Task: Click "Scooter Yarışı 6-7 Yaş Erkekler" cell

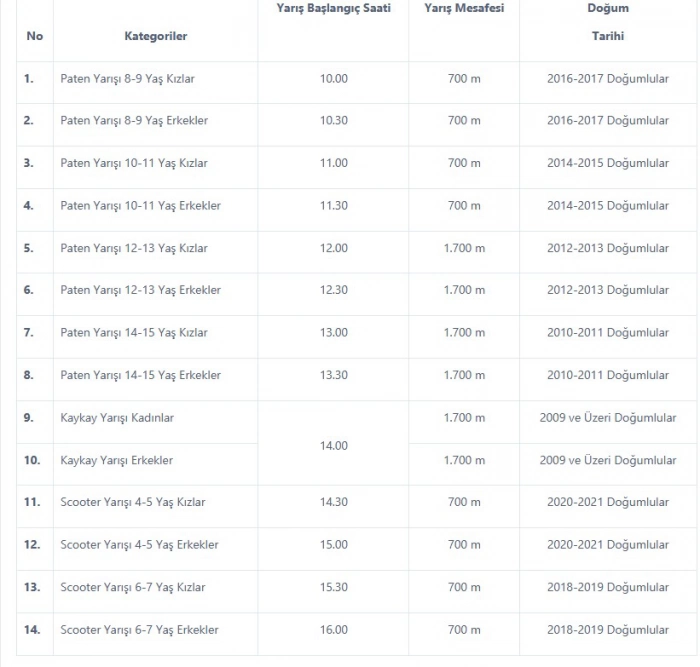Action: pos(139,630)
